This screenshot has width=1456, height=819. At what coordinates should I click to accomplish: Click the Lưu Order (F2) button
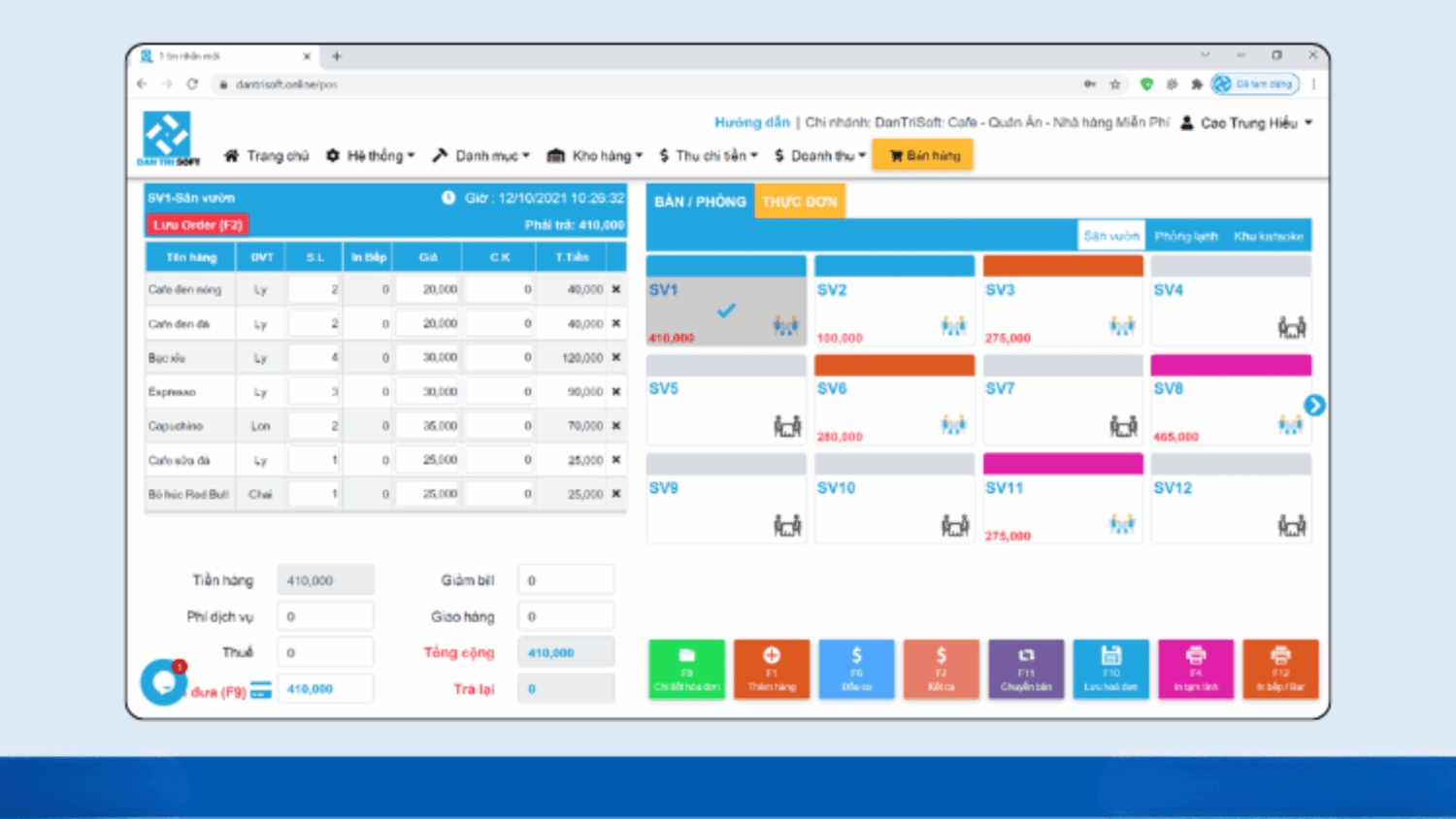198,225
